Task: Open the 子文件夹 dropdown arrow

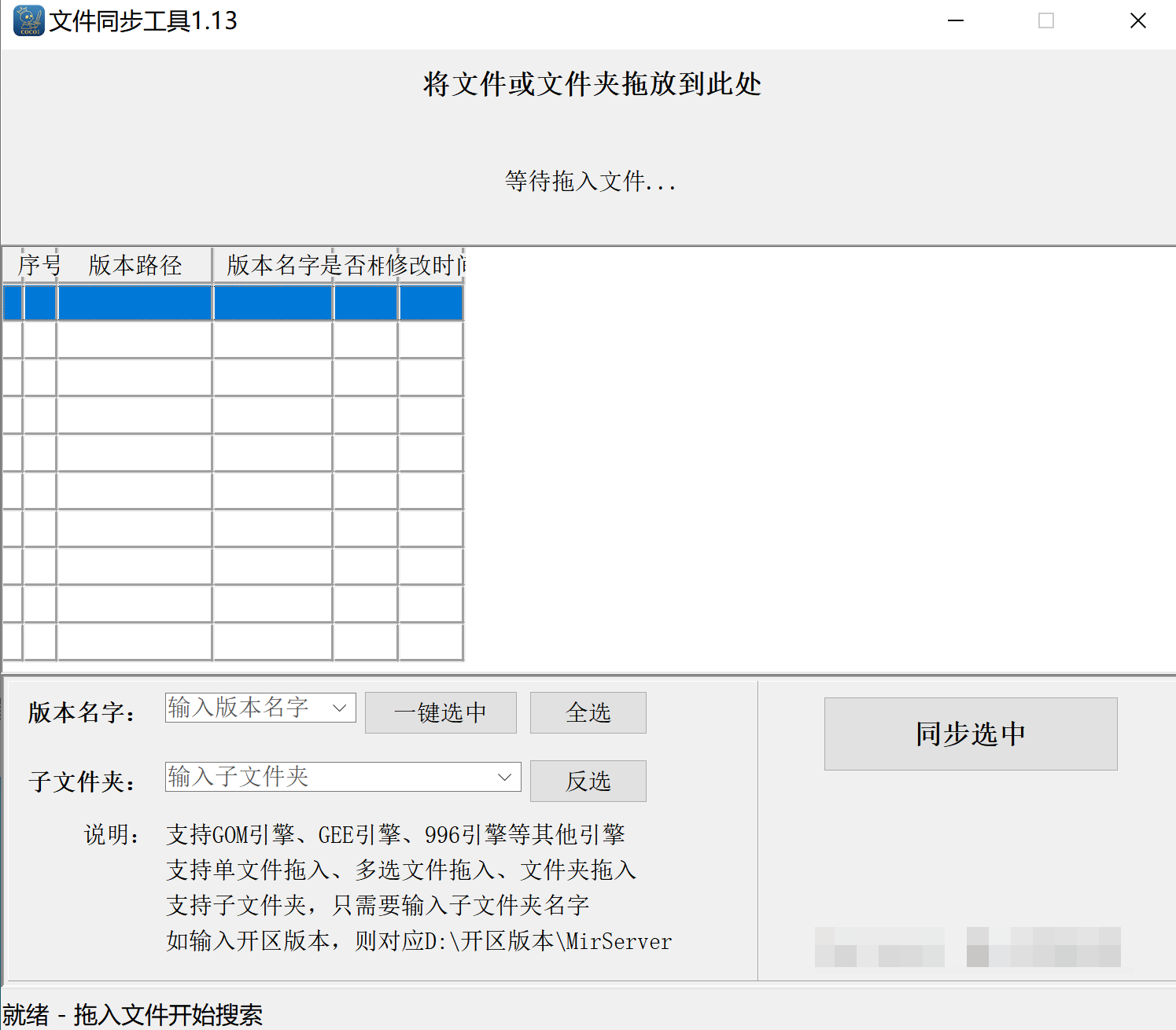Action: click(505, 777)
